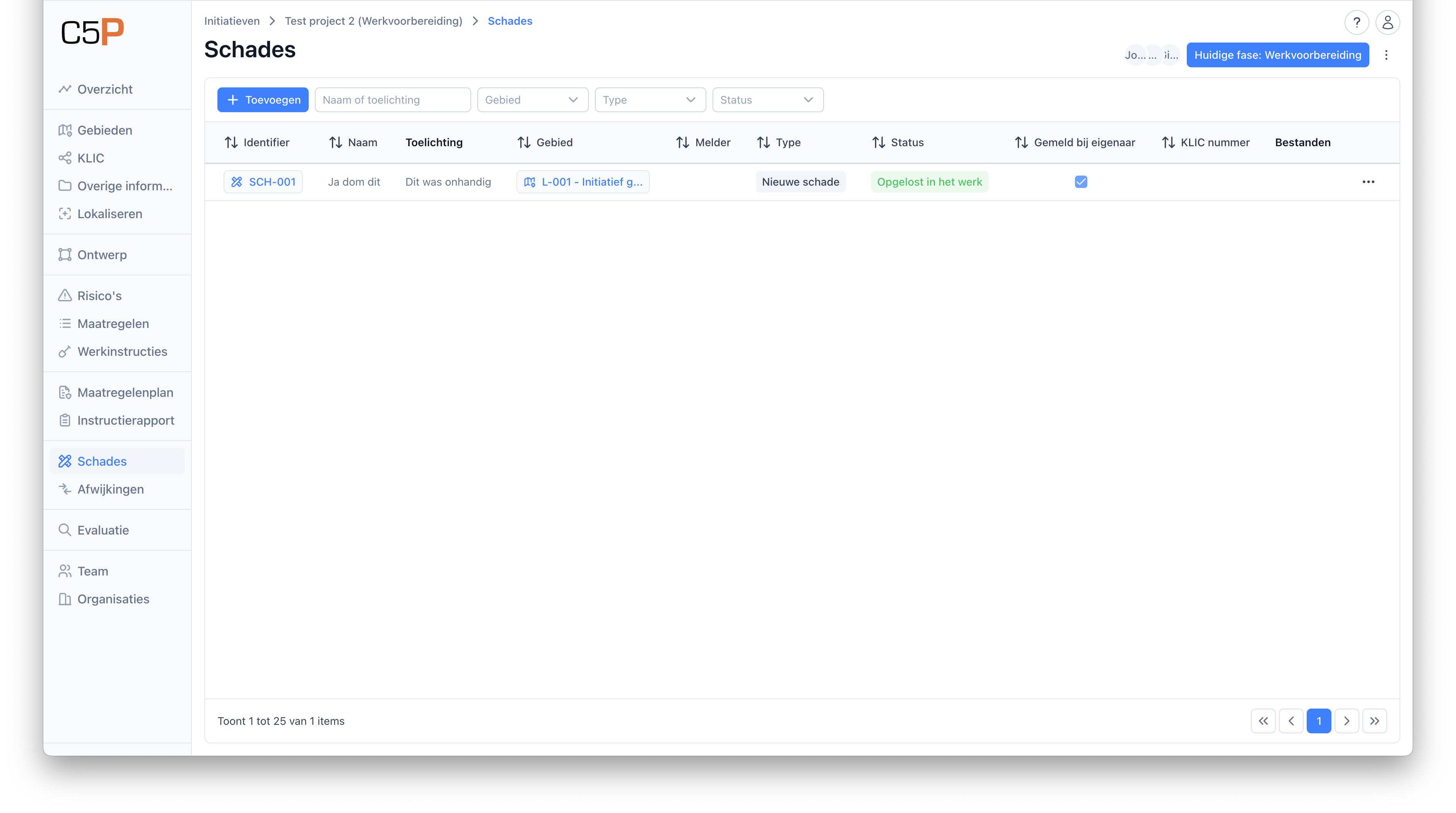Image resolution: width=1456 pixels, height=813 pixels.
Task: Navigate to Afwijkingen in the sidebar
Action: (110, 489)
